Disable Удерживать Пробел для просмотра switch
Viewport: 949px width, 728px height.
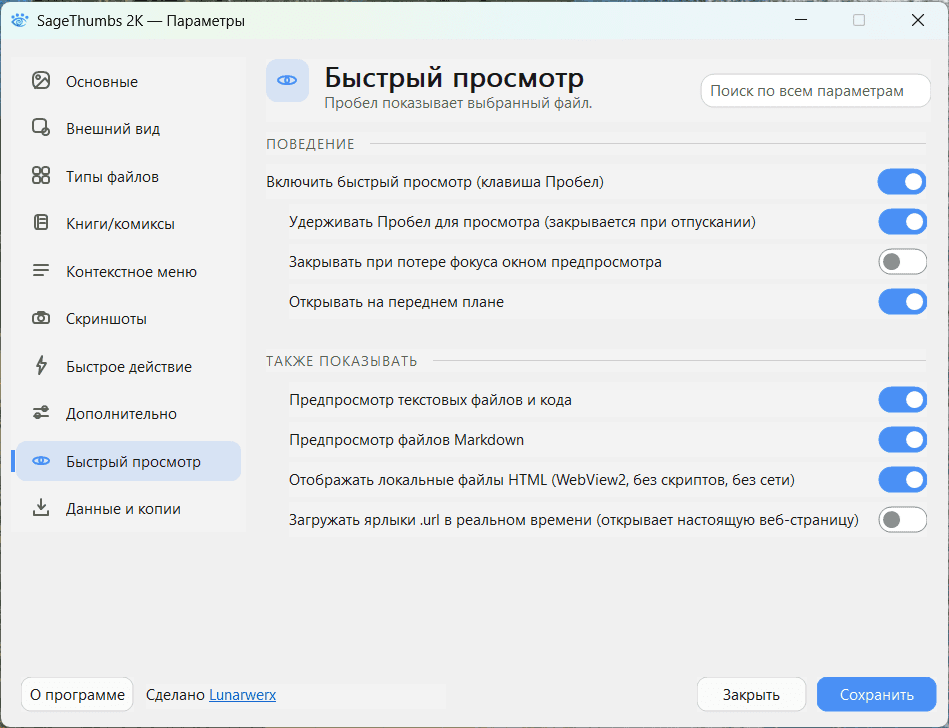point(902,221)
